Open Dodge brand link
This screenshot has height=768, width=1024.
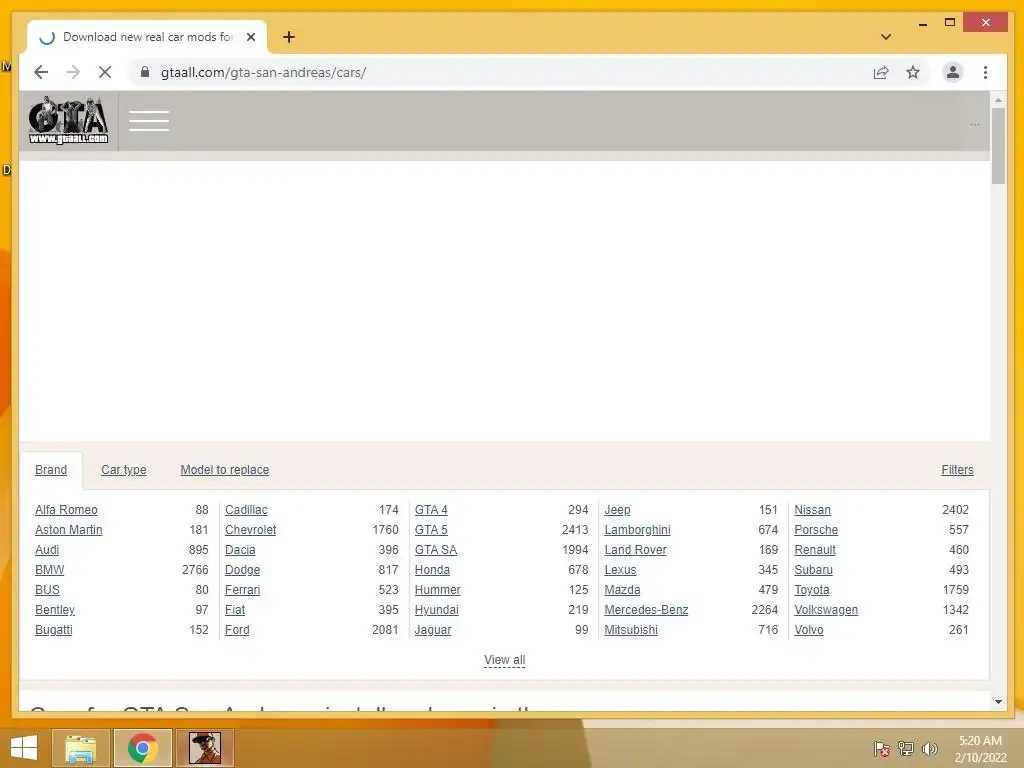coord(242,569)
